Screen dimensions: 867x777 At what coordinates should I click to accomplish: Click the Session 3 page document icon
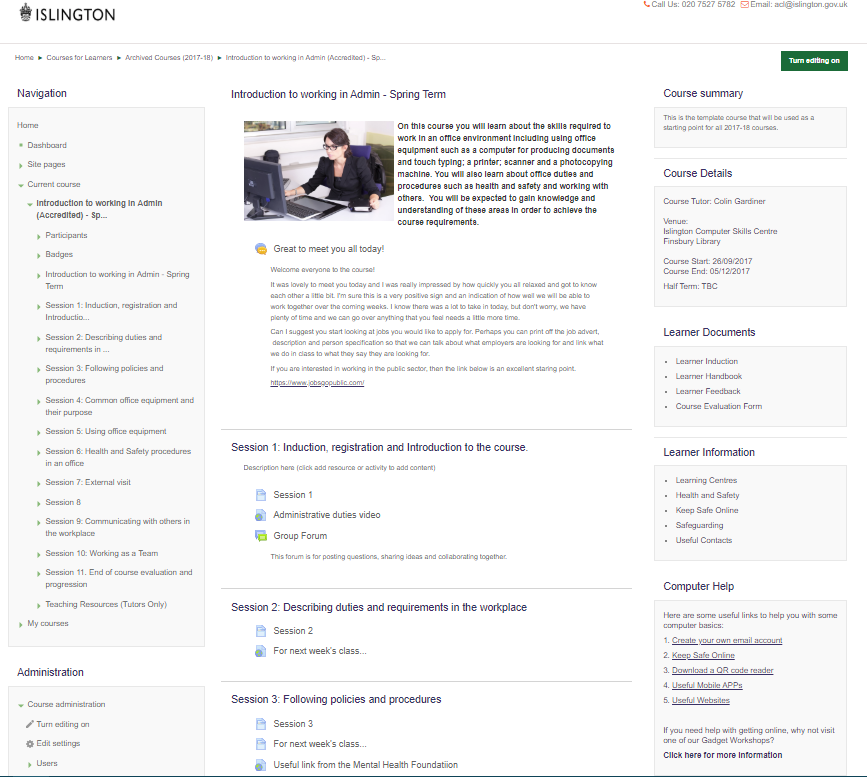click(x=260, y=724)
